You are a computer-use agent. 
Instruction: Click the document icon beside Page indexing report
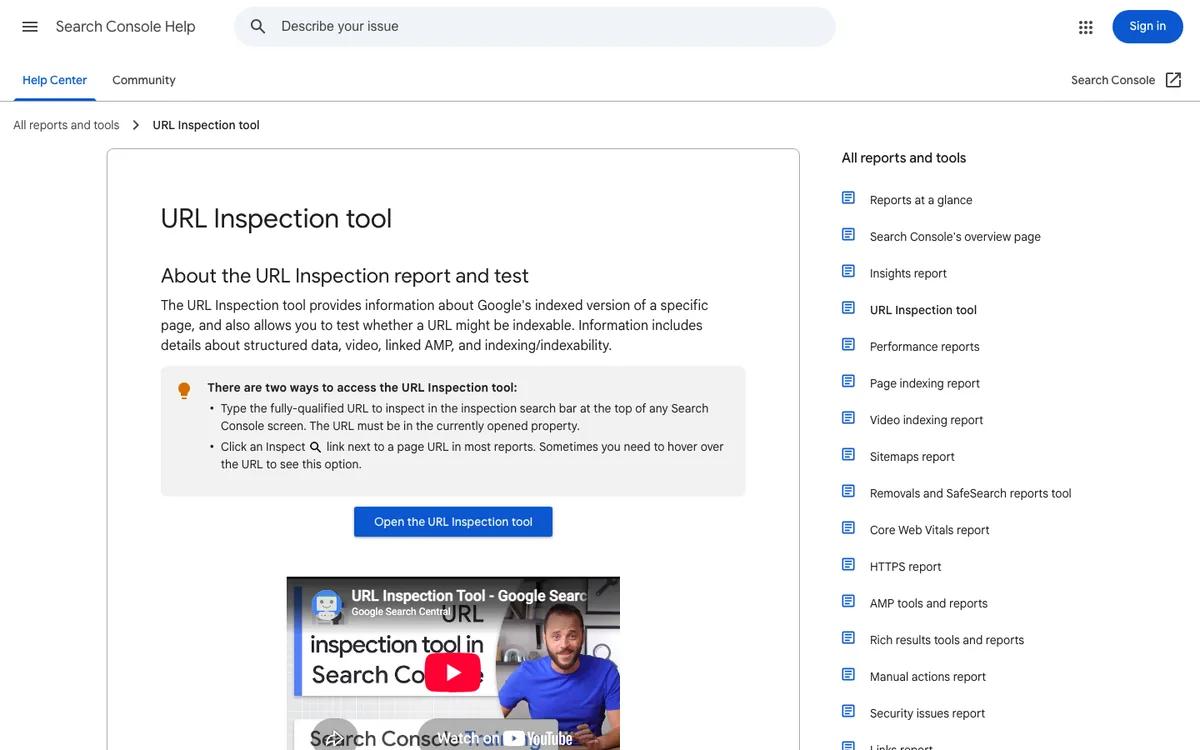pos(848,381)
